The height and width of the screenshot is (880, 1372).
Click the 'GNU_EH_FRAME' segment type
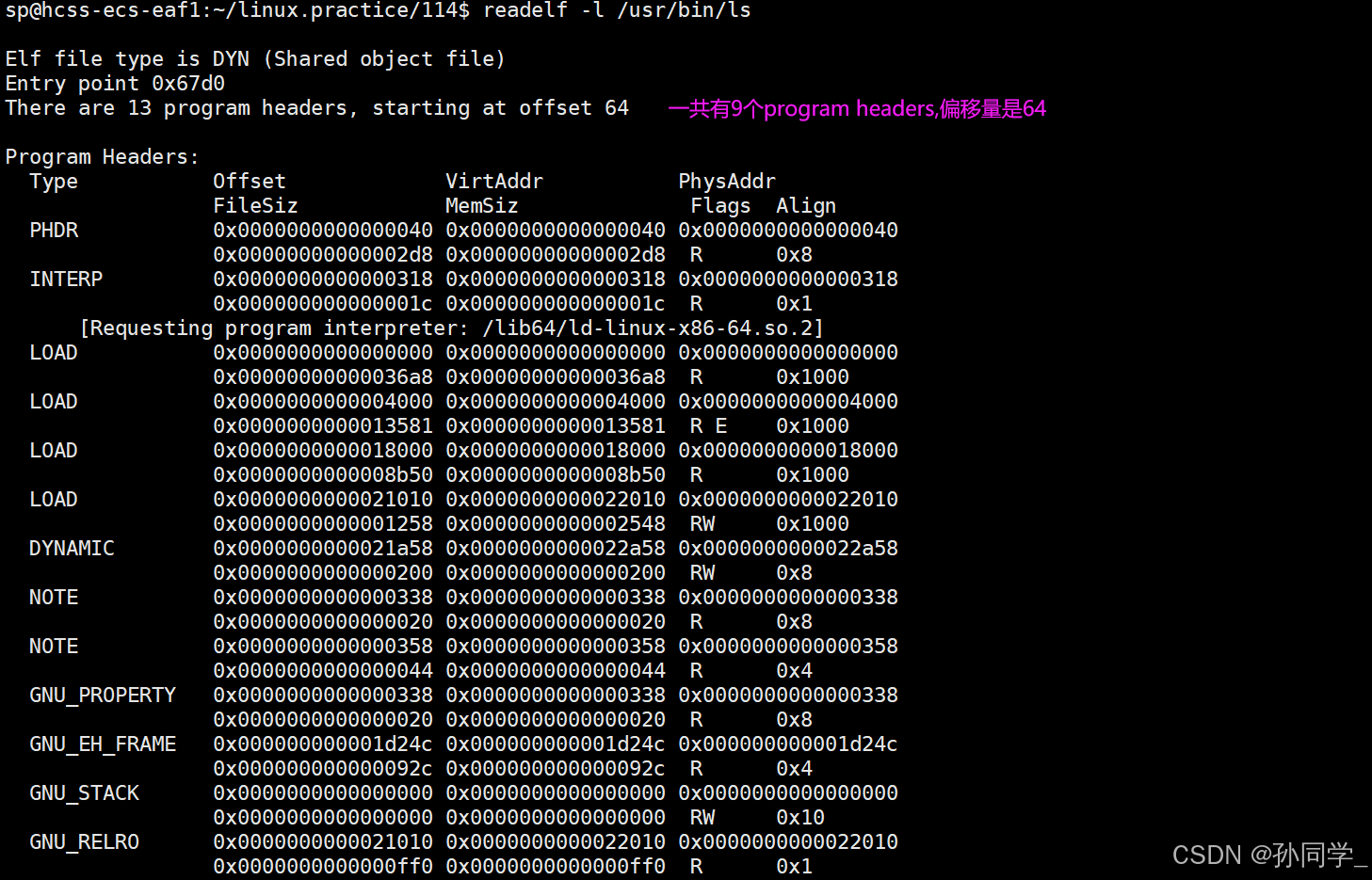tap(103, 744)
